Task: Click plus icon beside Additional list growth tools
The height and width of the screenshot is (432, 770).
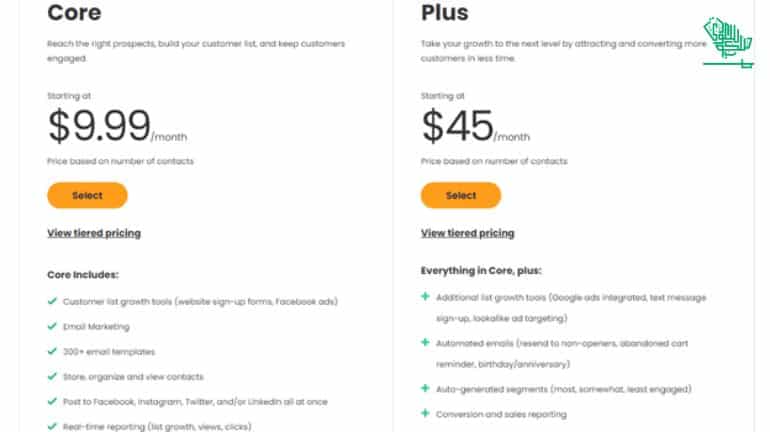Action: coord(425,297)
